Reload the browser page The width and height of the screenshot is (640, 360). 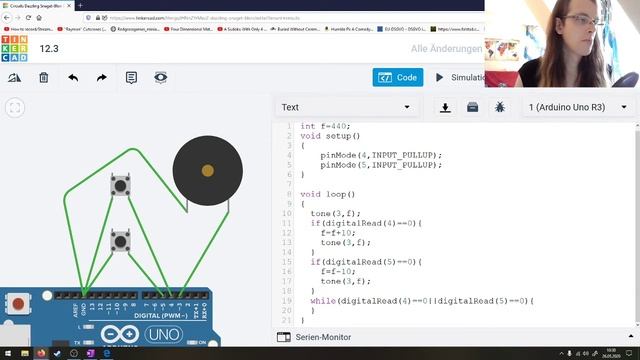coord(28,18)
